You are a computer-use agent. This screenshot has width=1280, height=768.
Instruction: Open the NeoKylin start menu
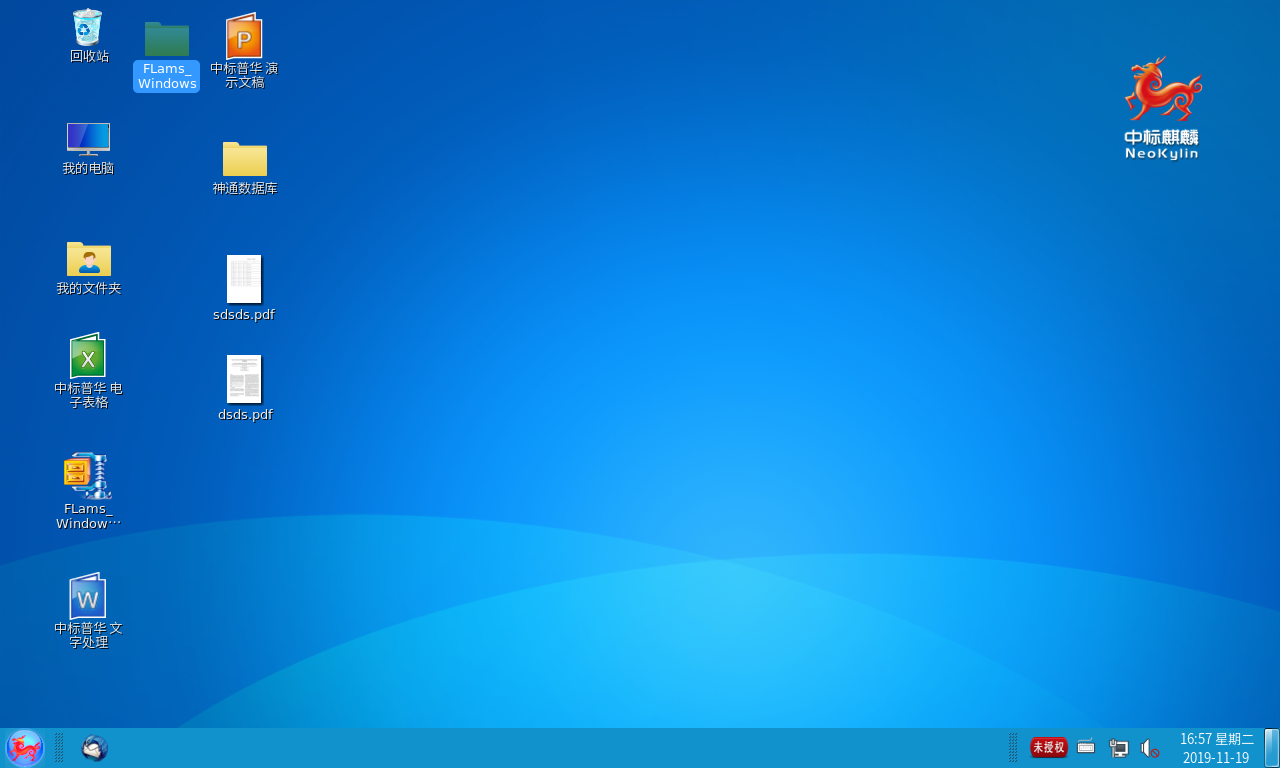pyautogui.click(x=25, y=748)
